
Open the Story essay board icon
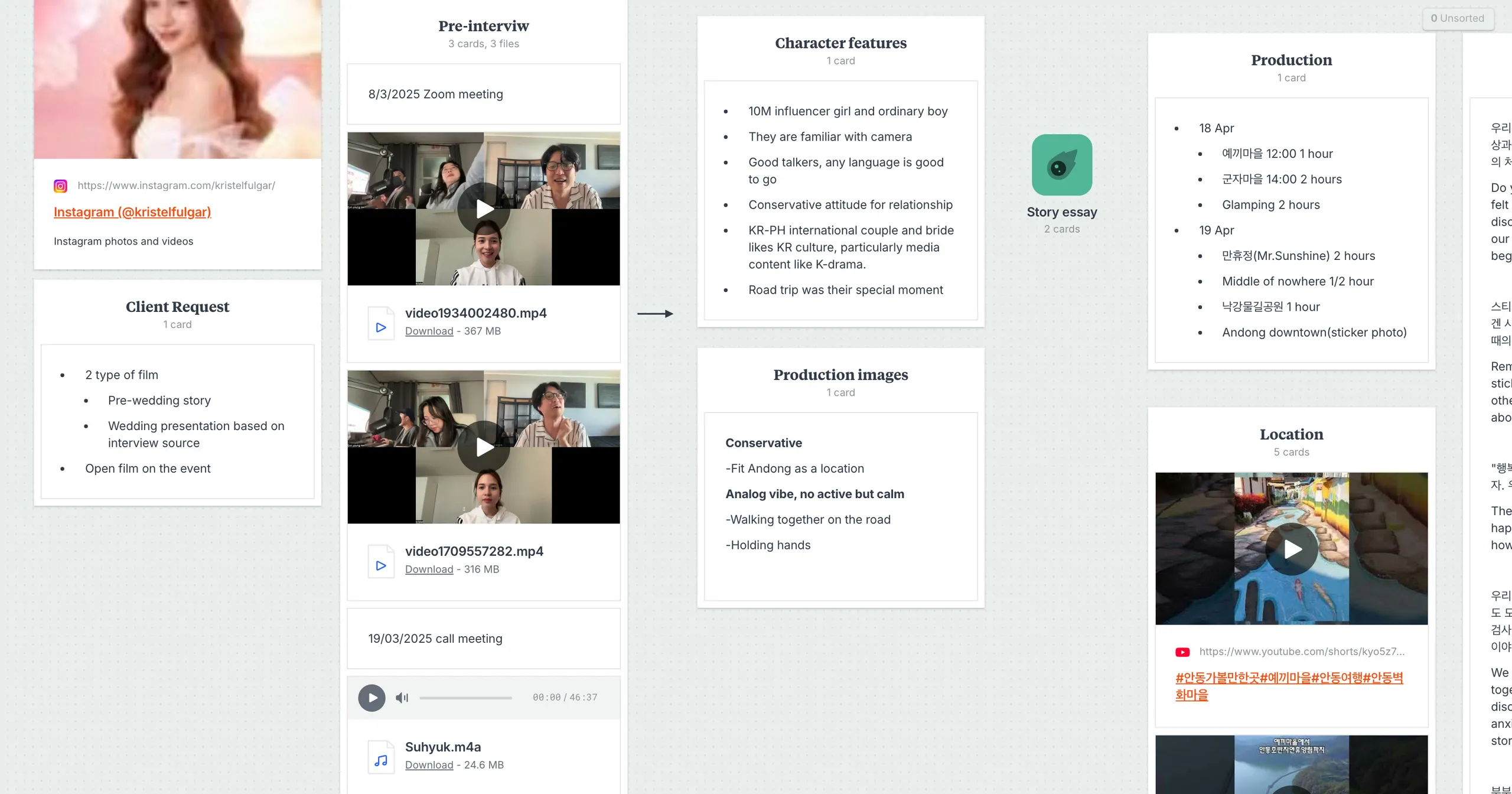[x=1061, y=165]
